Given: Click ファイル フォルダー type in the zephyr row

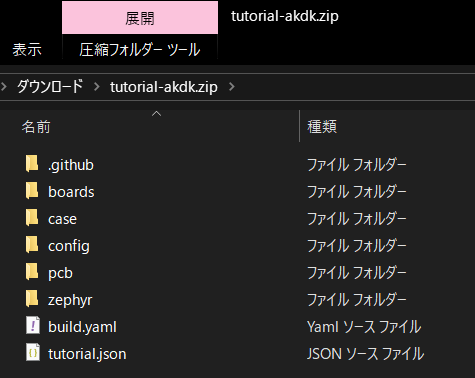Looking at the screenshot, I should click(x=357, y=300).
